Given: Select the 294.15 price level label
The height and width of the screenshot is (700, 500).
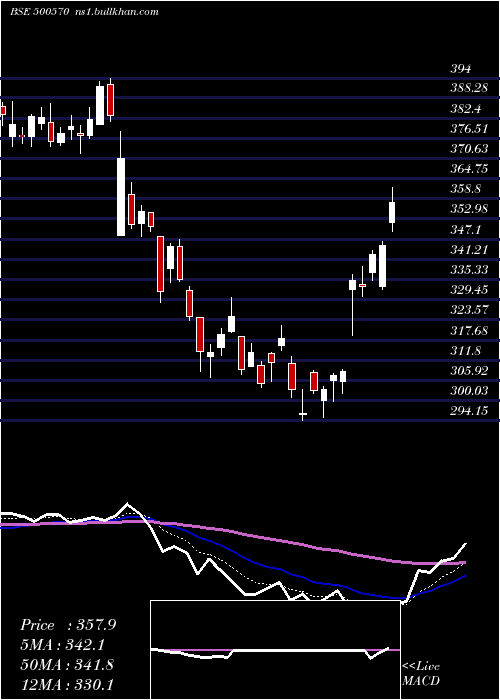Looking at the screenshot, I should tap(469, 411).
